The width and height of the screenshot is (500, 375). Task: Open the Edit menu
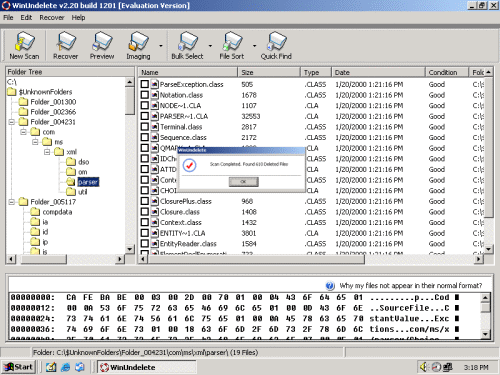26,18
